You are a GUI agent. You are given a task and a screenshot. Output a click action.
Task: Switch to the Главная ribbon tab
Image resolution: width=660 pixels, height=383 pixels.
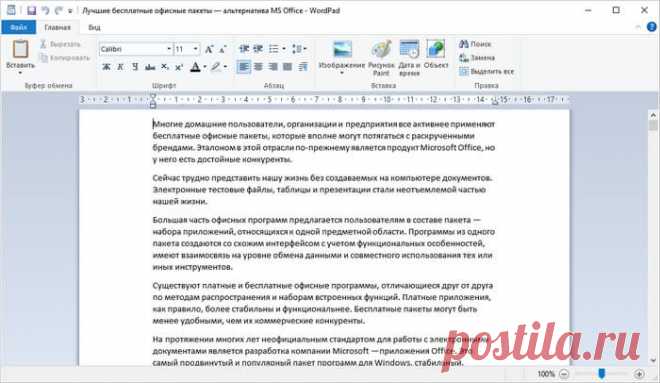pos(58,27)
